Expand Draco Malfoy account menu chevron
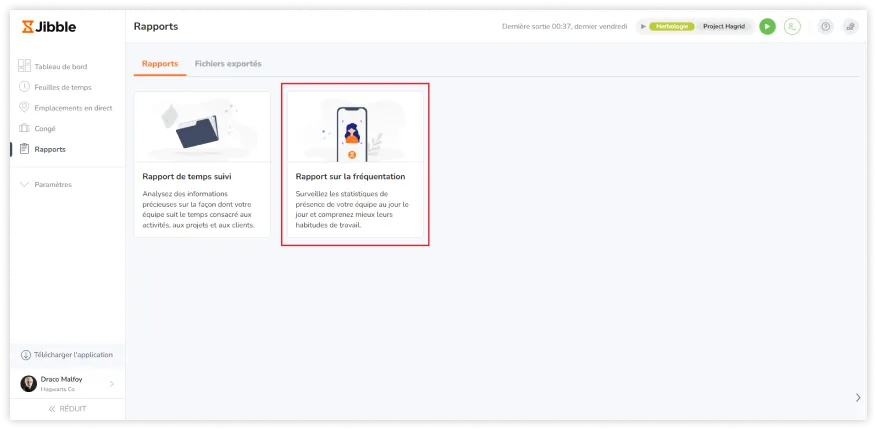This screenshot has width=877, height=430. tap(111, 384)
